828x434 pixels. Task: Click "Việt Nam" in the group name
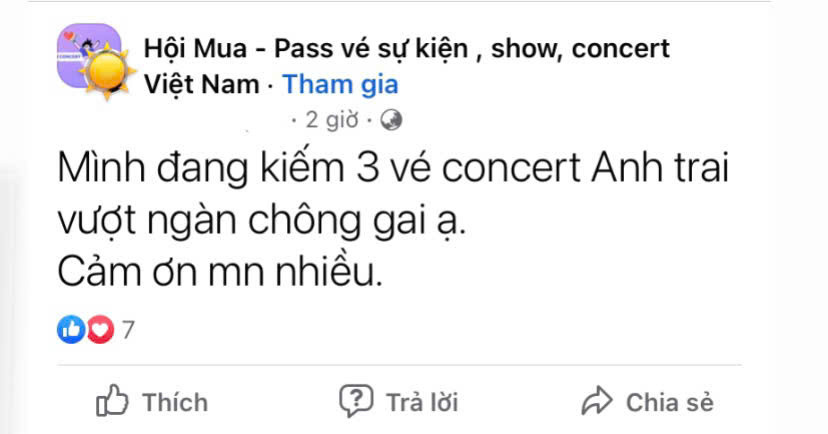[201, 83]
